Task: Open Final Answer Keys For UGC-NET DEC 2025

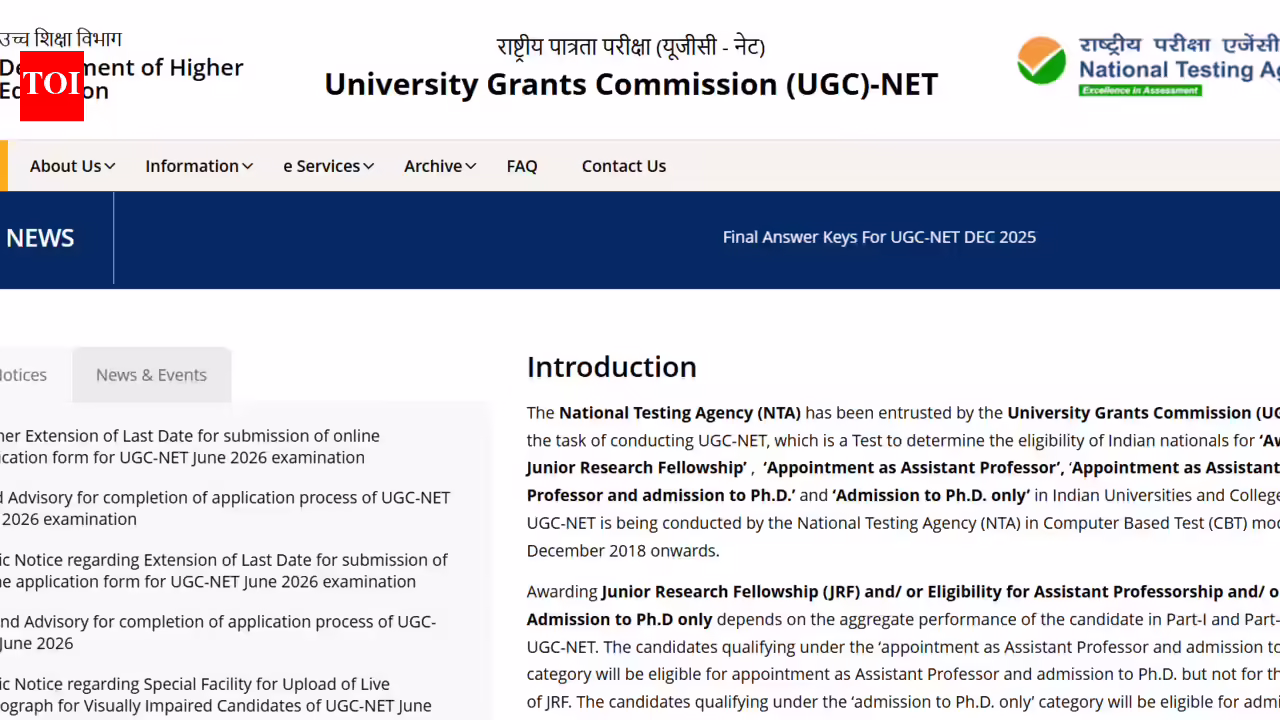Action: [879, 237]
